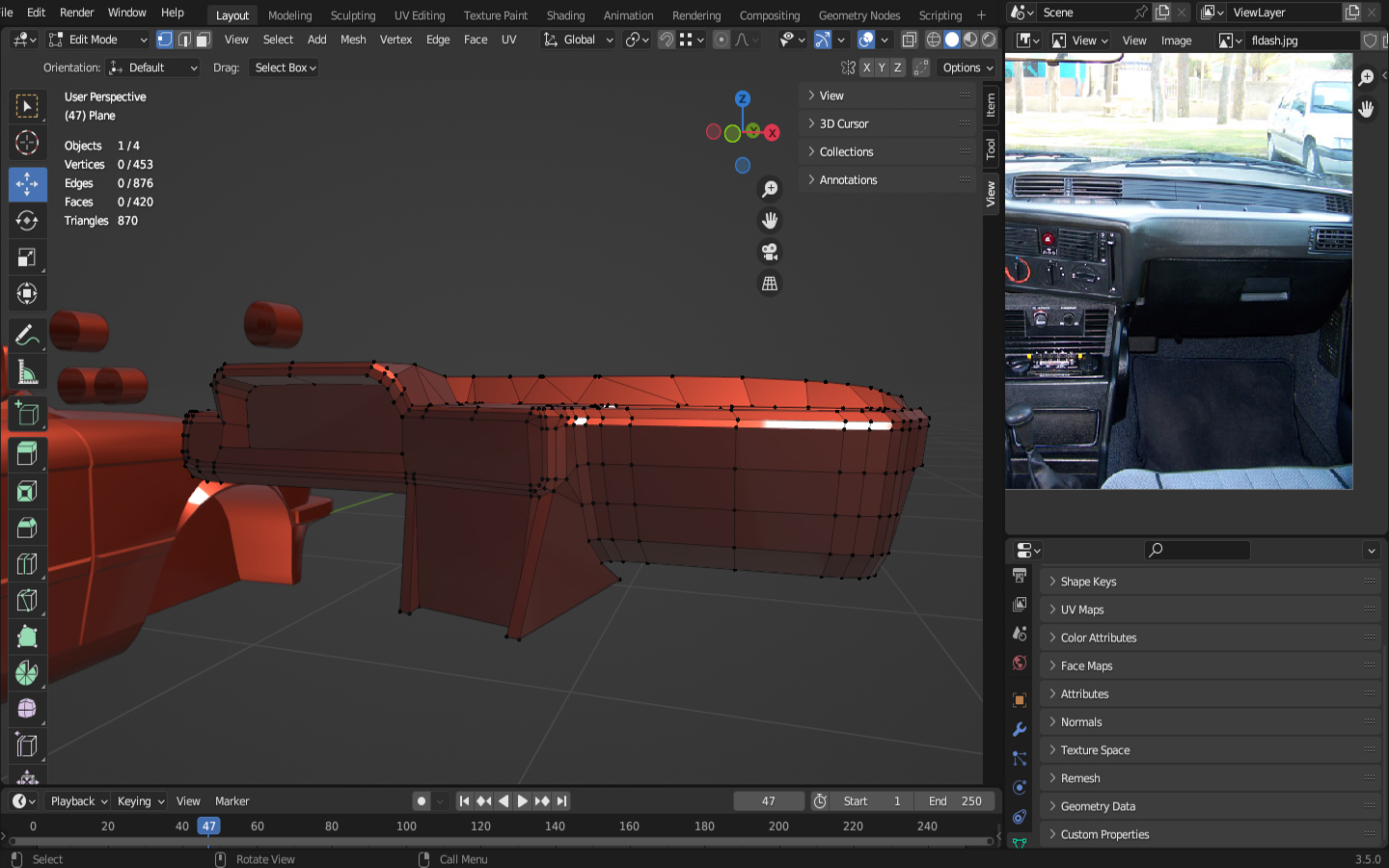
Task: Expand the UV Maps panel
Action: pos(1210,610)
